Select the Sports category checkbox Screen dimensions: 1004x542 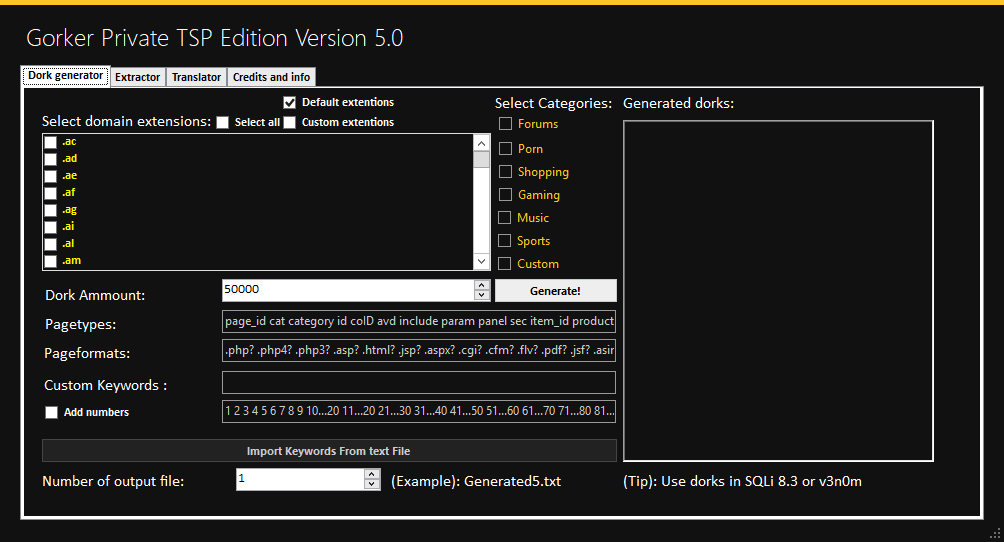click(505, 240)
